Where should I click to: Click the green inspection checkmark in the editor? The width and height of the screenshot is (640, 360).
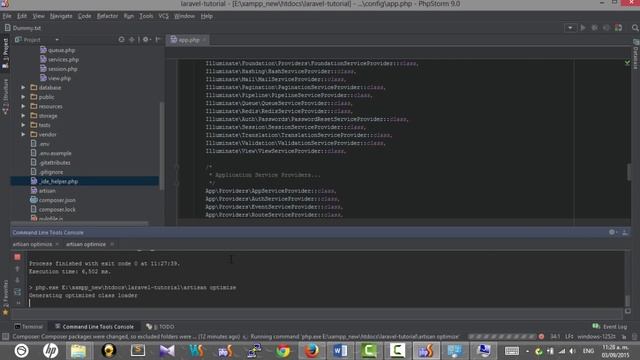627,62
